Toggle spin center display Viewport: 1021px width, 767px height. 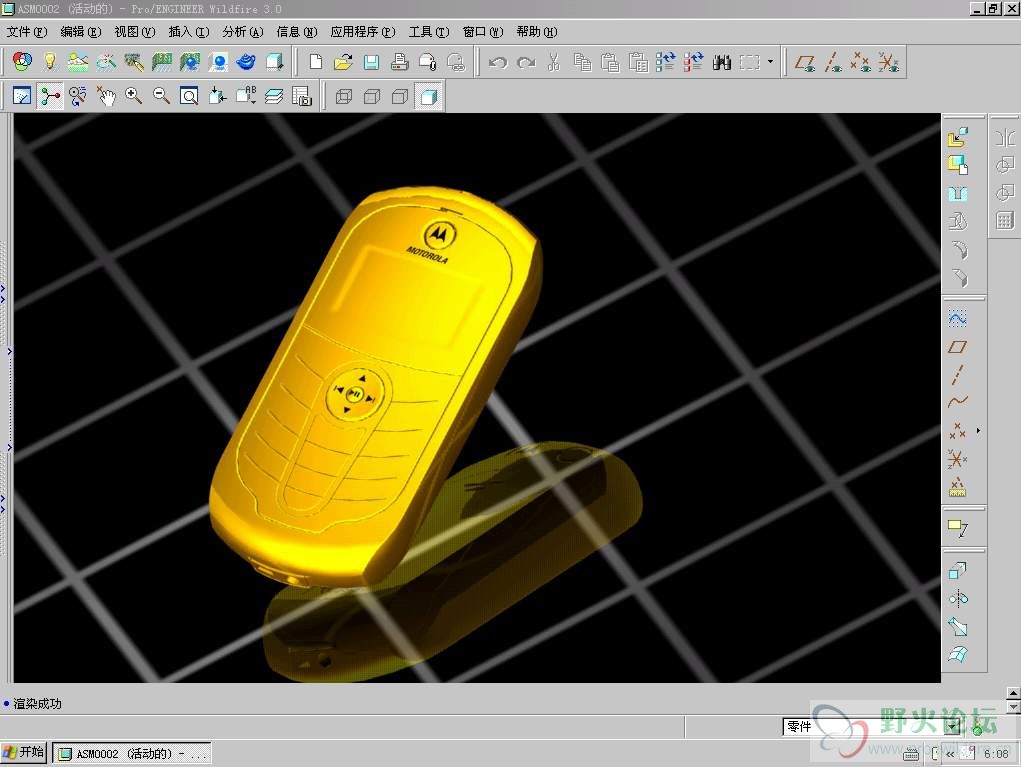tap(50, 96)
